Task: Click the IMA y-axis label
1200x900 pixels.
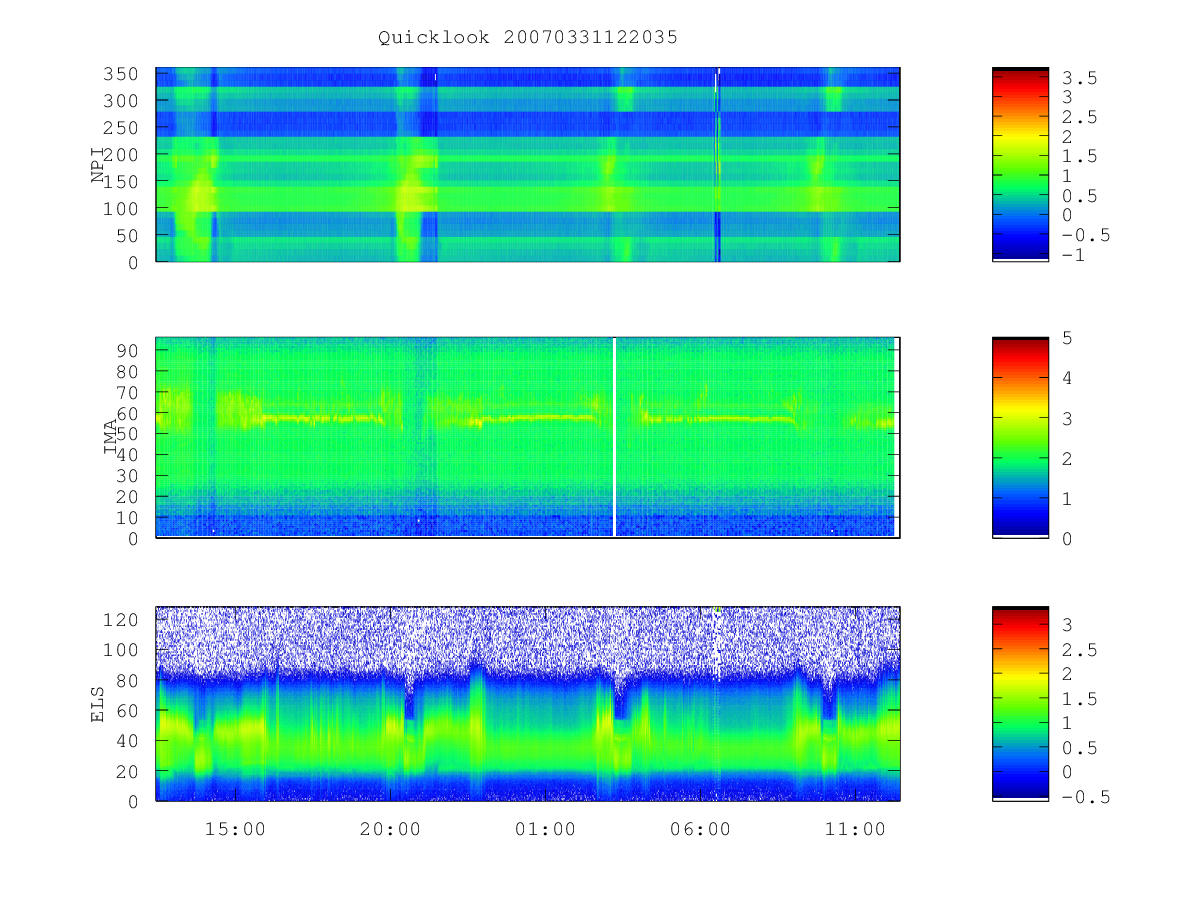Action: [110, 438]
